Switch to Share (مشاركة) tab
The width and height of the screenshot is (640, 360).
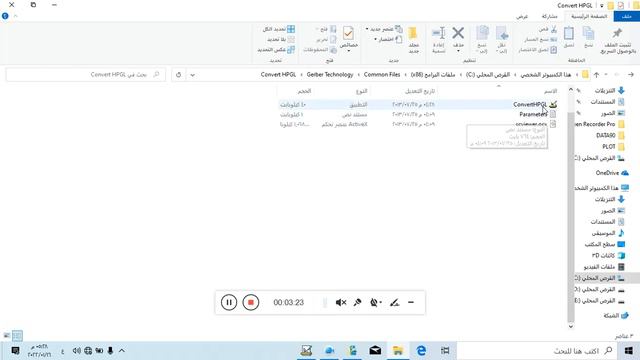click(549, 16)
